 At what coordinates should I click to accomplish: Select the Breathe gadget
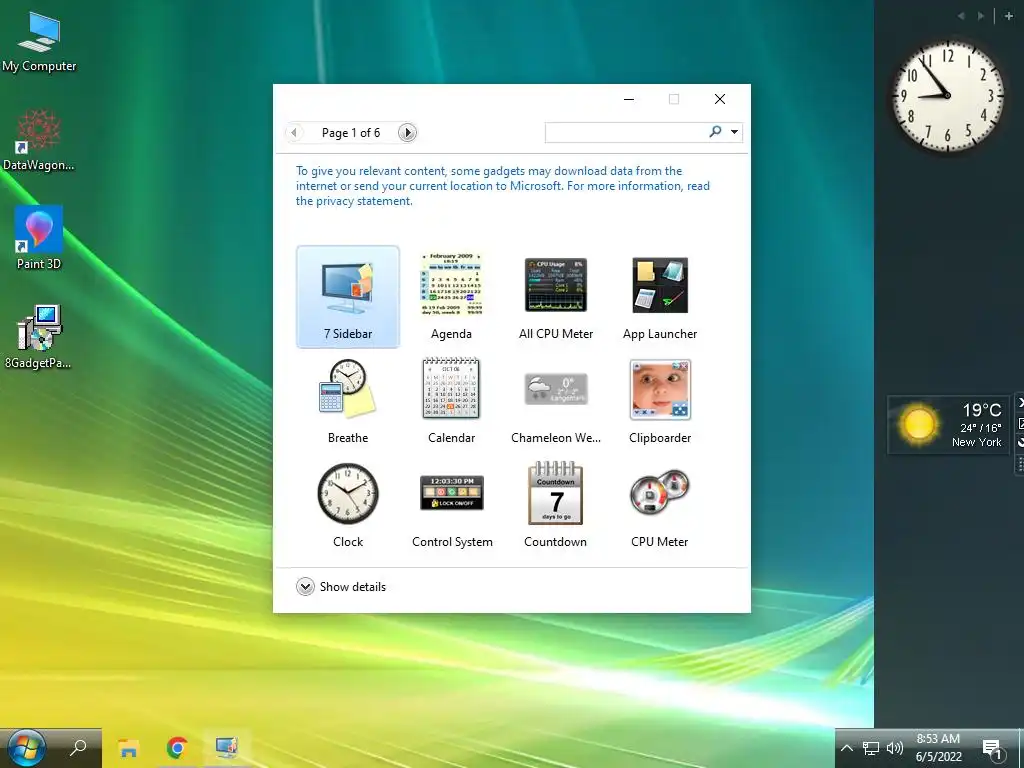(347, 401)
